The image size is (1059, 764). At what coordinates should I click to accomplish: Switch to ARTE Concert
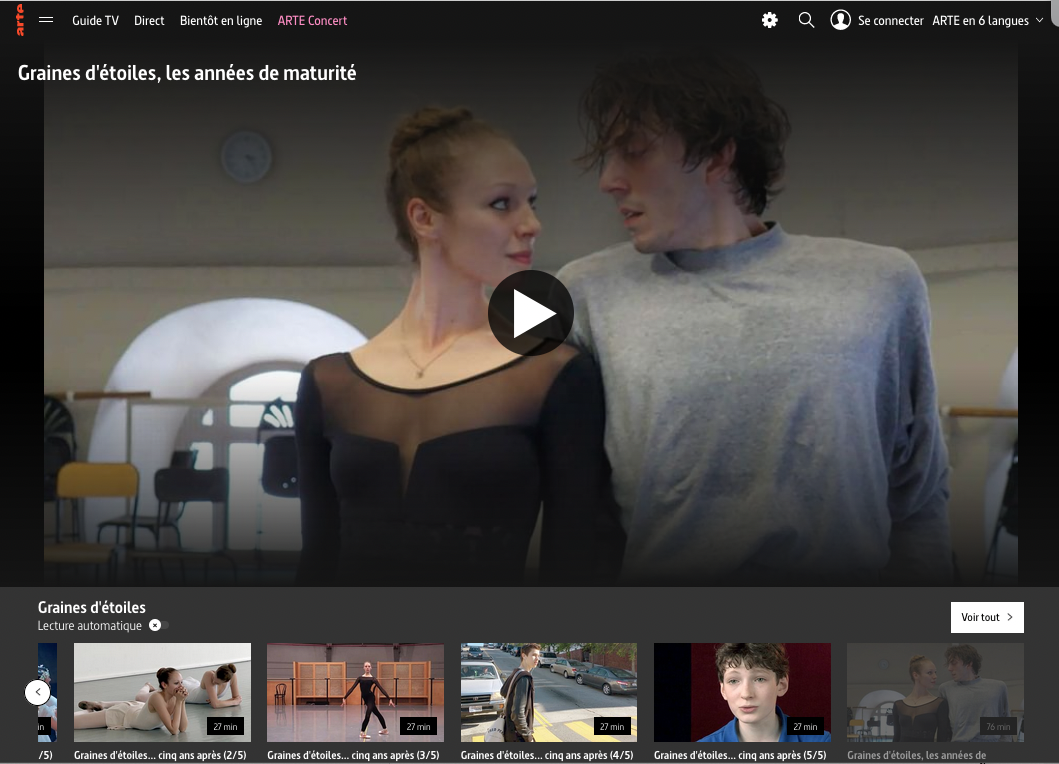point(312,21)
